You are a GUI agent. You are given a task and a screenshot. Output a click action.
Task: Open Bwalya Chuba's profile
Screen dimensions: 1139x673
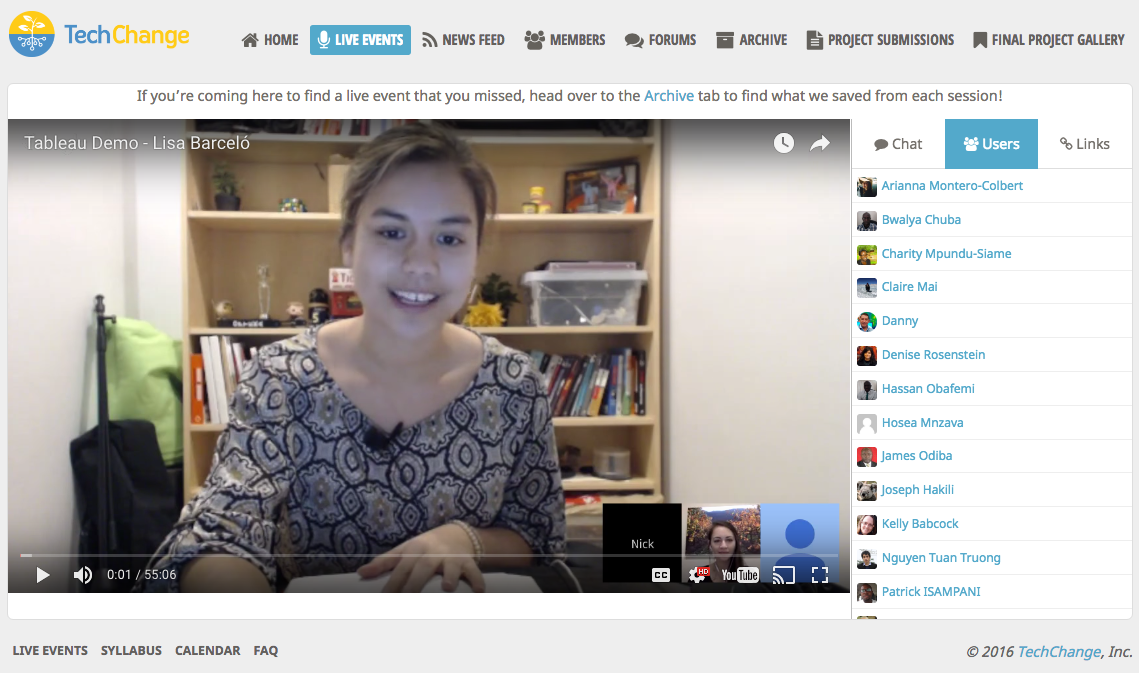point(921,219)
